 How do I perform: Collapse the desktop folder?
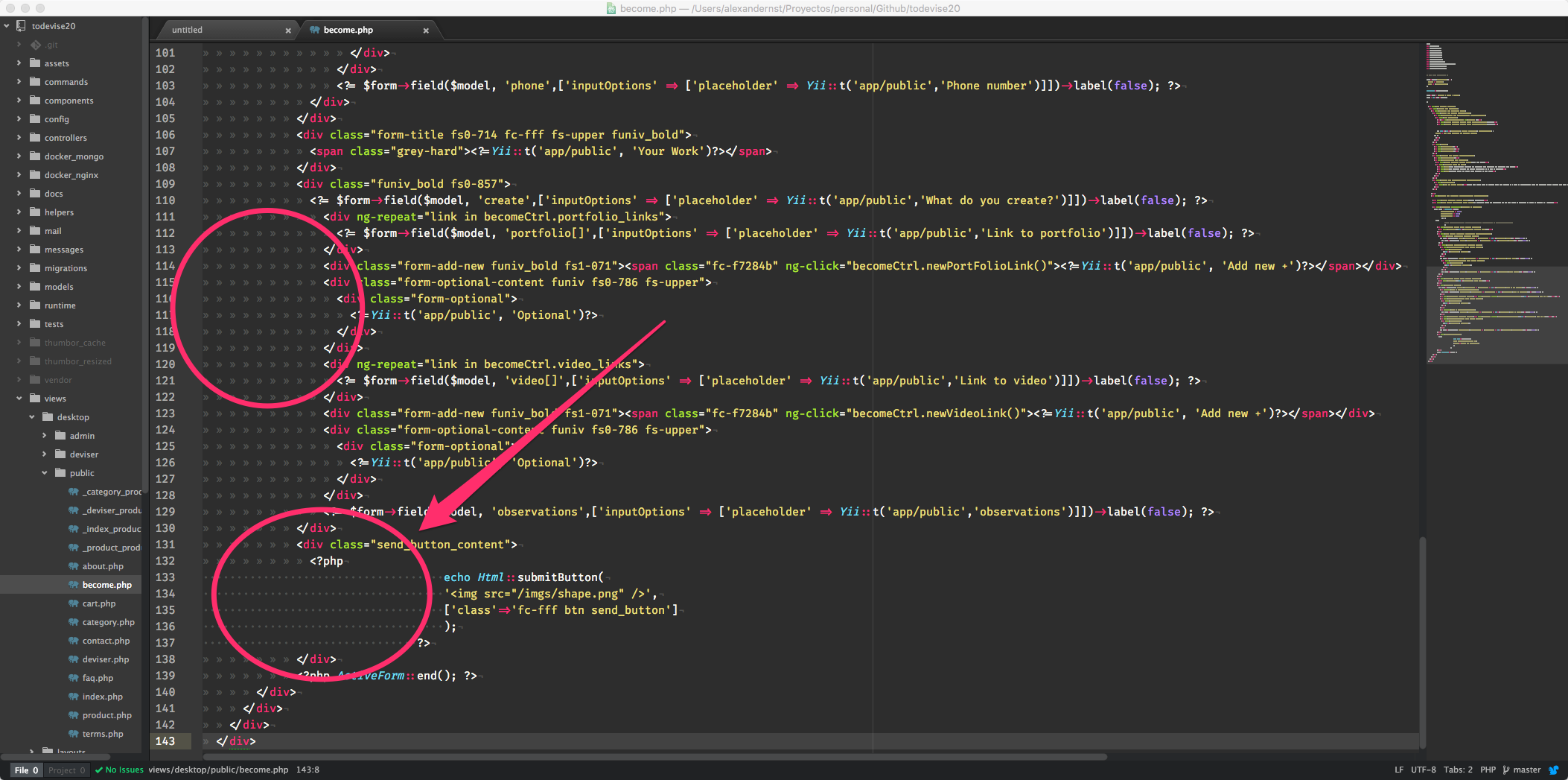32,417
